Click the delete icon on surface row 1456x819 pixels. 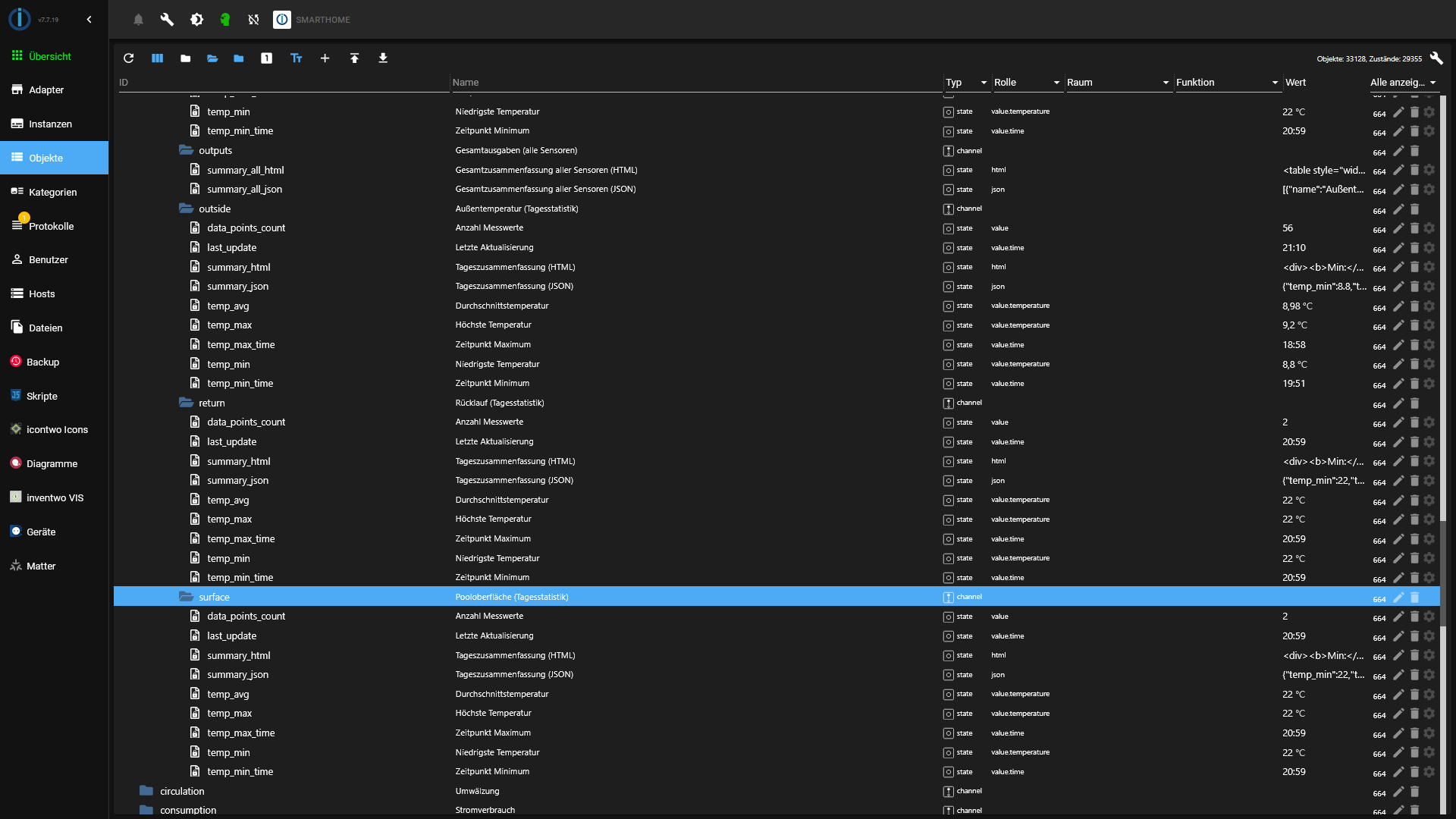pos(1414,598)
